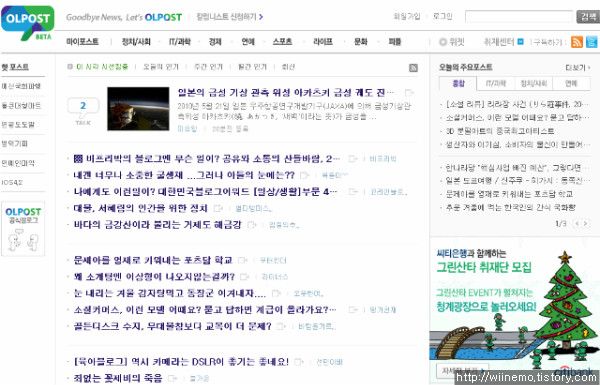The height and width of the screenshot is (385, 600).
Task: Open the blue Twitter subscribe icon
Action: [592, 42]
